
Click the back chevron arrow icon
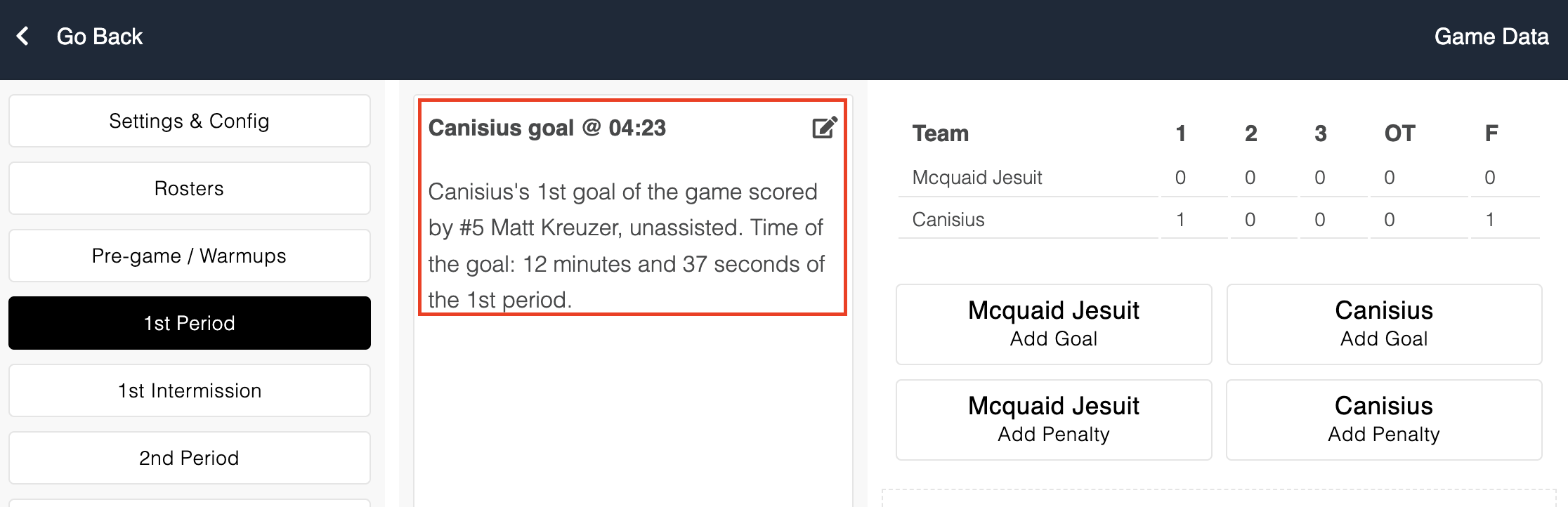(22, 37)
